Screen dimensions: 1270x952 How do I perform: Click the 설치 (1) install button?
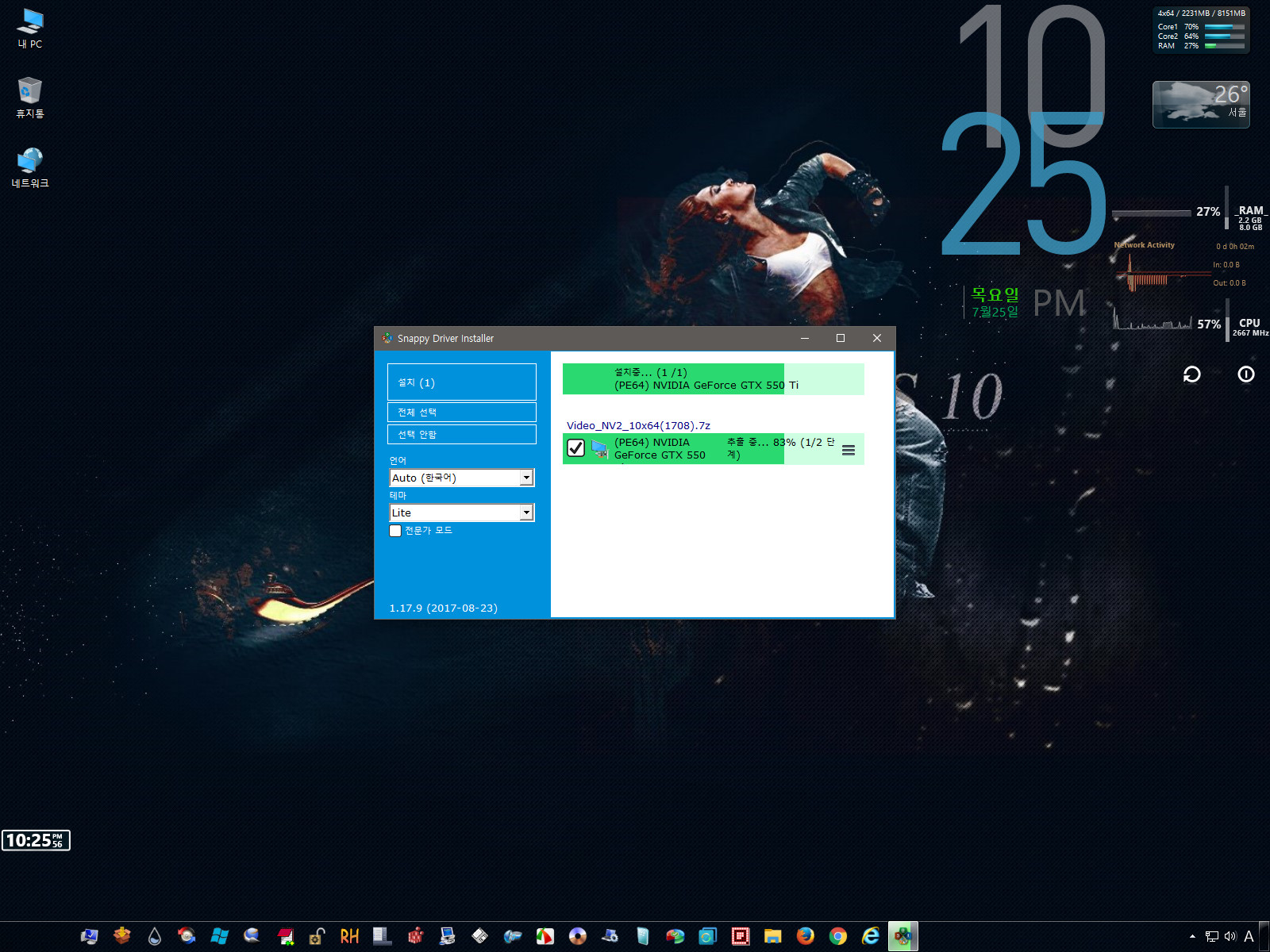(x=461, y=382)
